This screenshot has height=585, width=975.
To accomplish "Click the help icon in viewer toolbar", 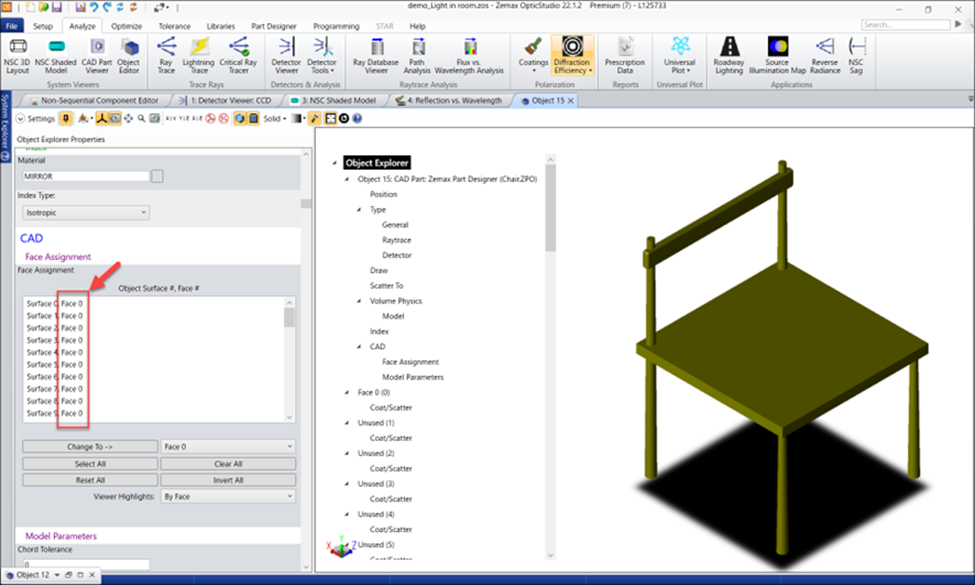I will (357, 118).
